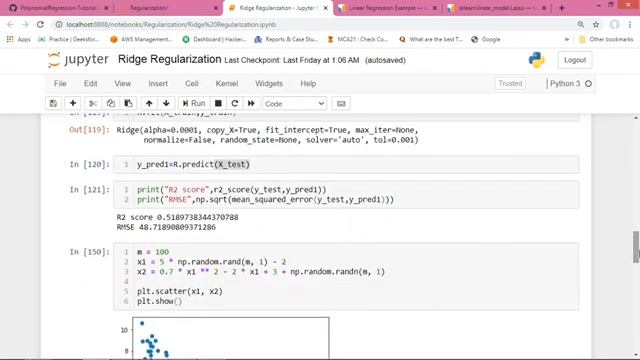
Task: Move selected cell down arrow
Action: click(166, 104)
